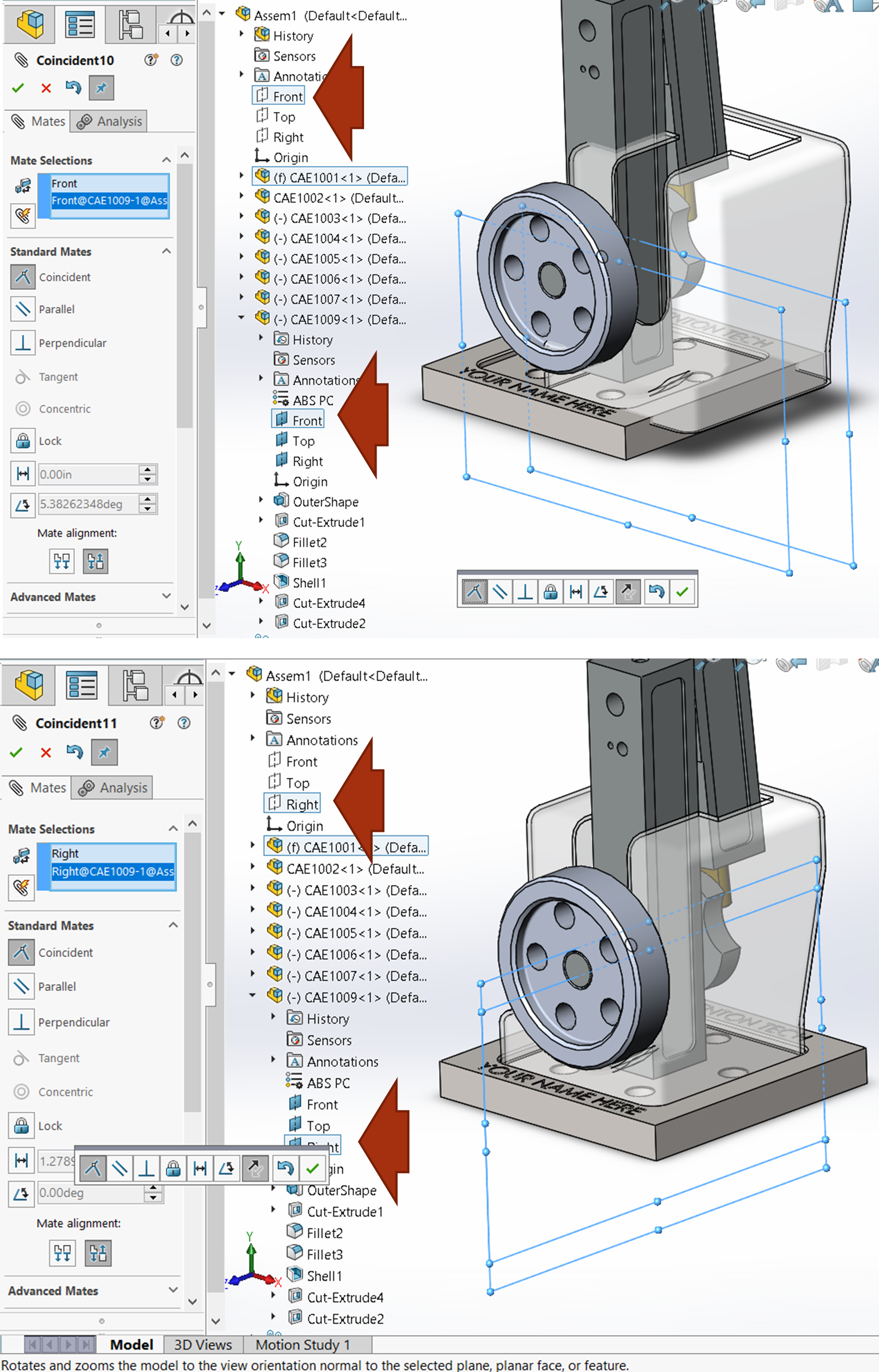The width and height of the screenshot is (879, 1372).
Task: Click the 5.38262348deg angle input field
Action: 87,505
